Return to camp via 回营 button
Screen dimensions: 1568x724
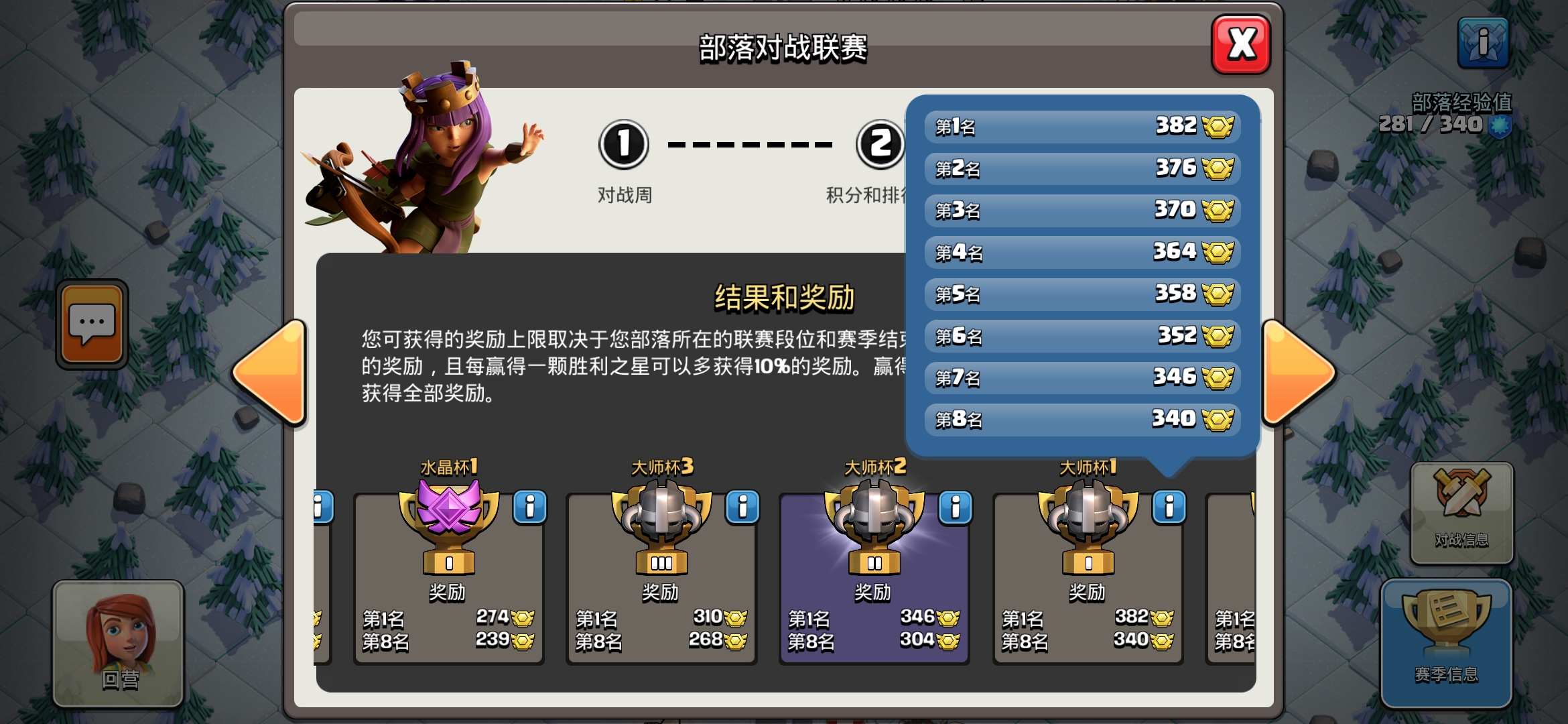(119, 644)
